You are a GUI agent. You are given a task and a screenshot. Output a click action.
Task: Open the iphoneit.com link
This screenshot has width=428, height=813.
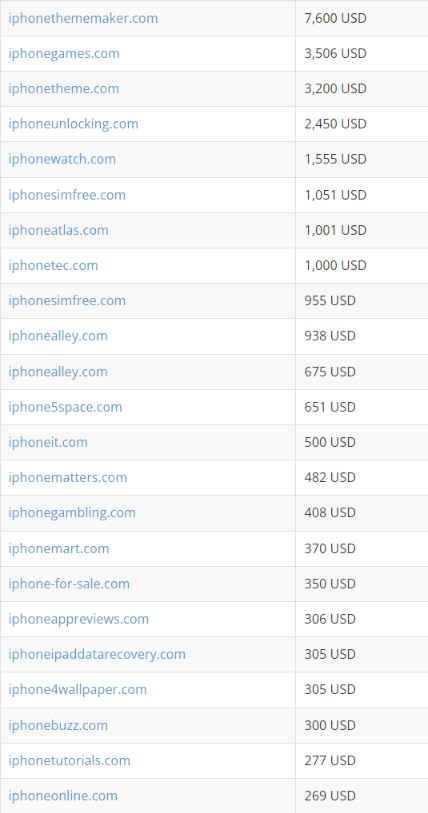pyautogui.click(x=48, y=442)
